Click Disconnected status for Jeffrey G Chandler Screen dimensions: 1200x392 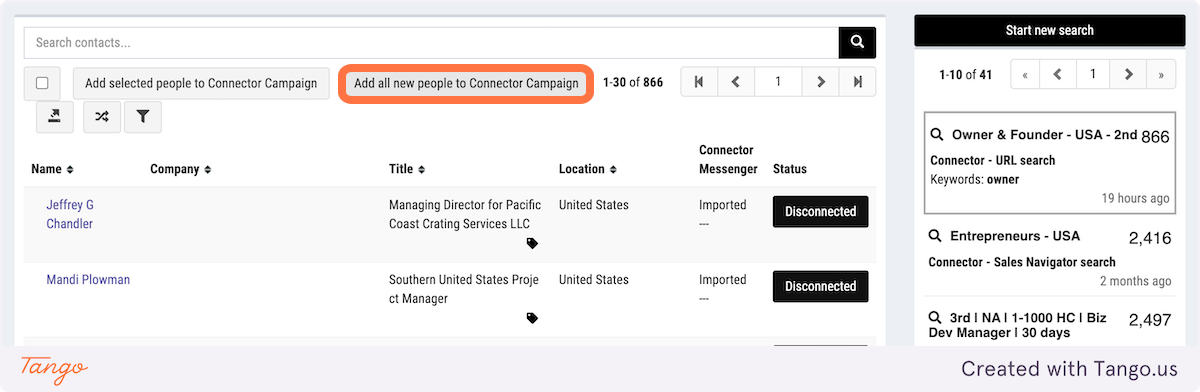pos(821,212)
